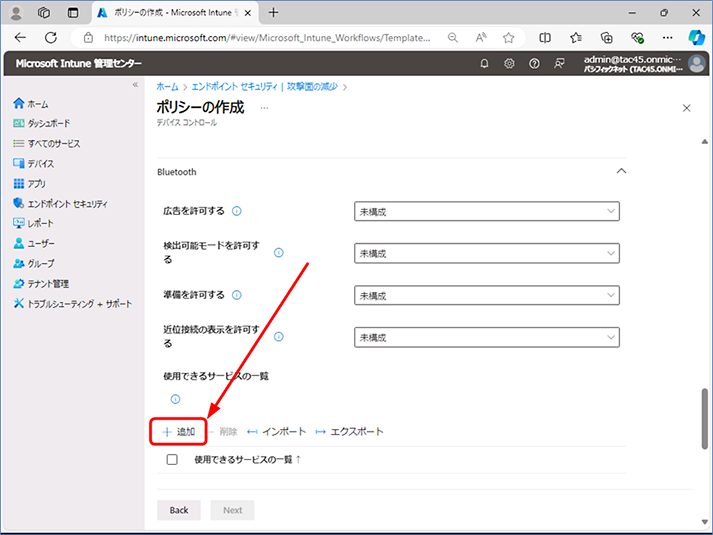Screen dimensions: 713x535
Task: Click the Back button
Action: pyautogui.click(x=179, y=510)
